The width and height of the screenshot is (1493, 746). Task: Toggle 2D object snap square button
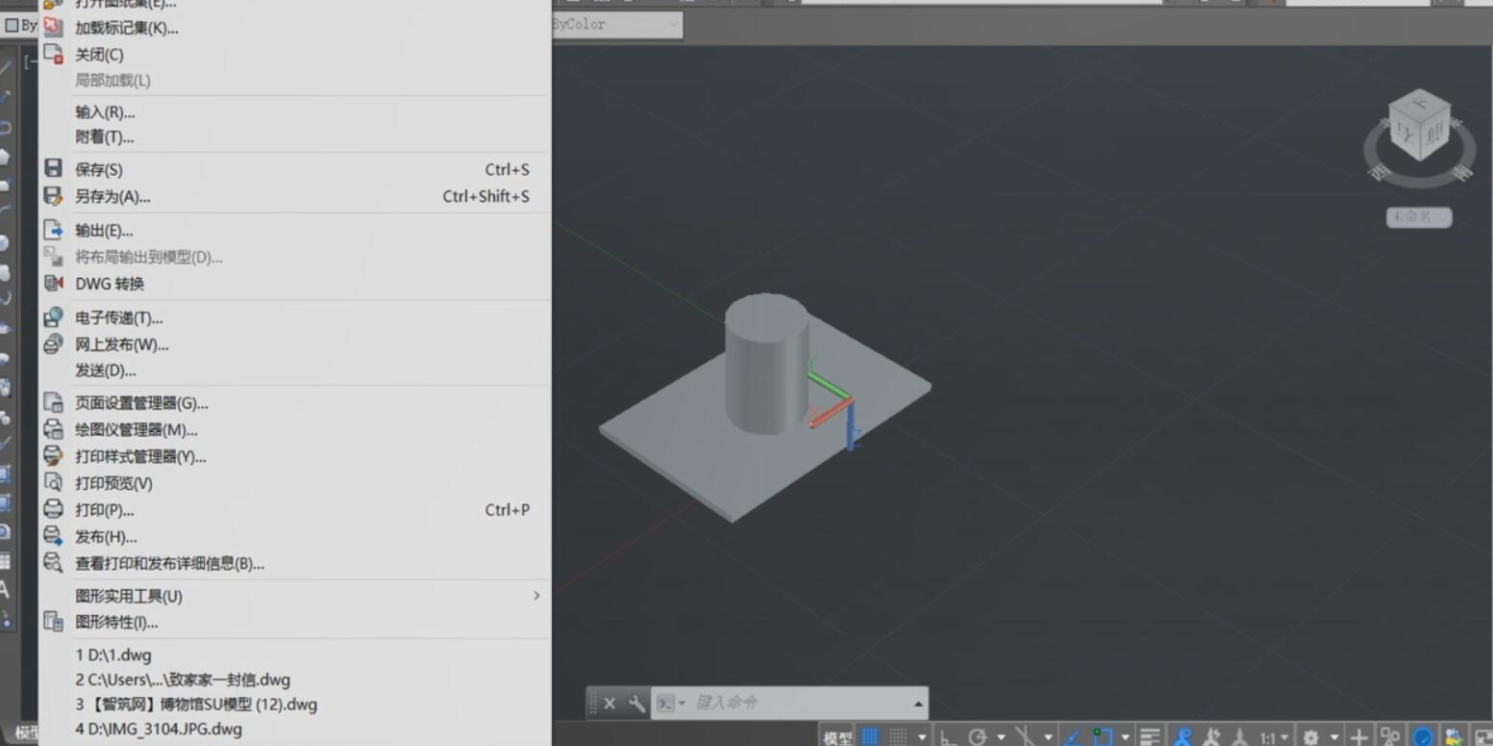point(1103,738)
